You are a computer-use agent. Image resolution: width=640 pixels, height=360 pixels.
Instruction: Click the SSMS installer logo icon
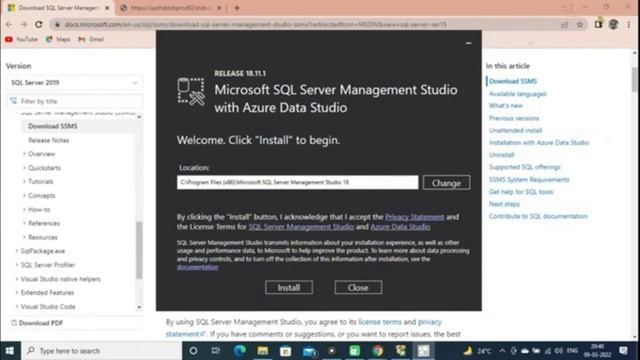pos(191,91)
